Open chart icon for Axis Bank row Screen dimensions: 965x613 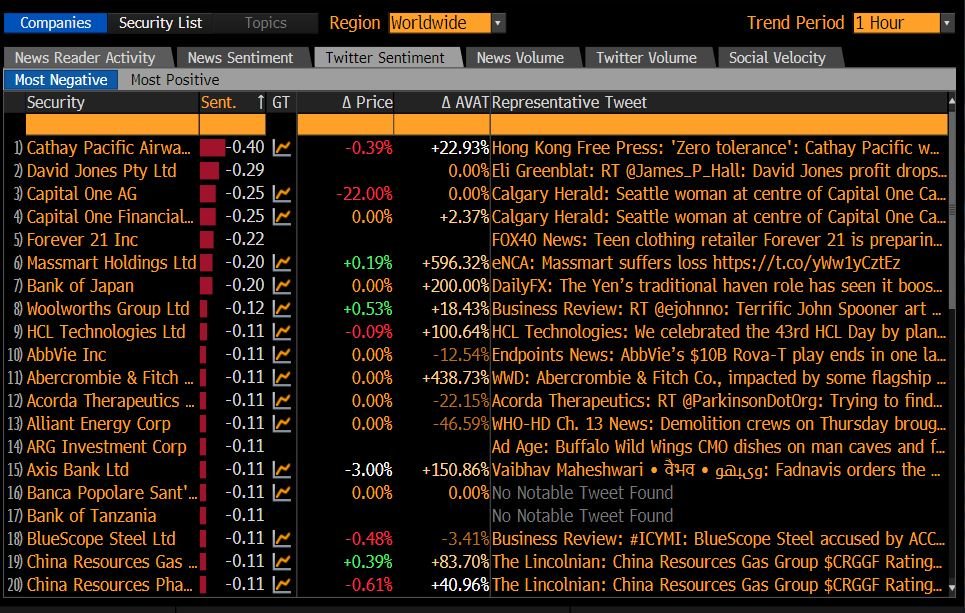282,470
